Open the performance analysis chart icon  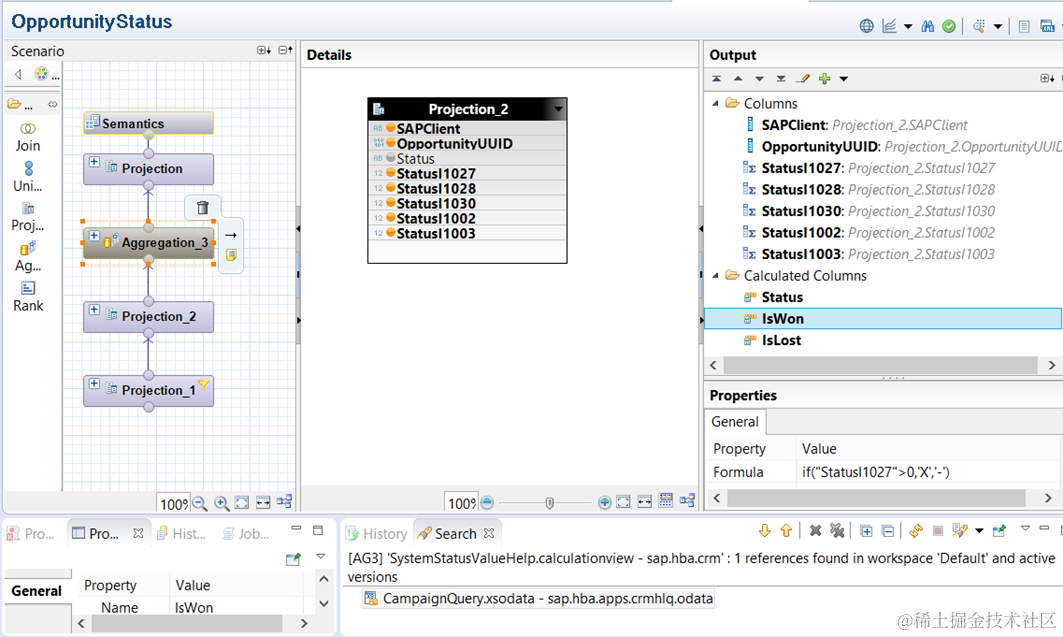point(889,26)
